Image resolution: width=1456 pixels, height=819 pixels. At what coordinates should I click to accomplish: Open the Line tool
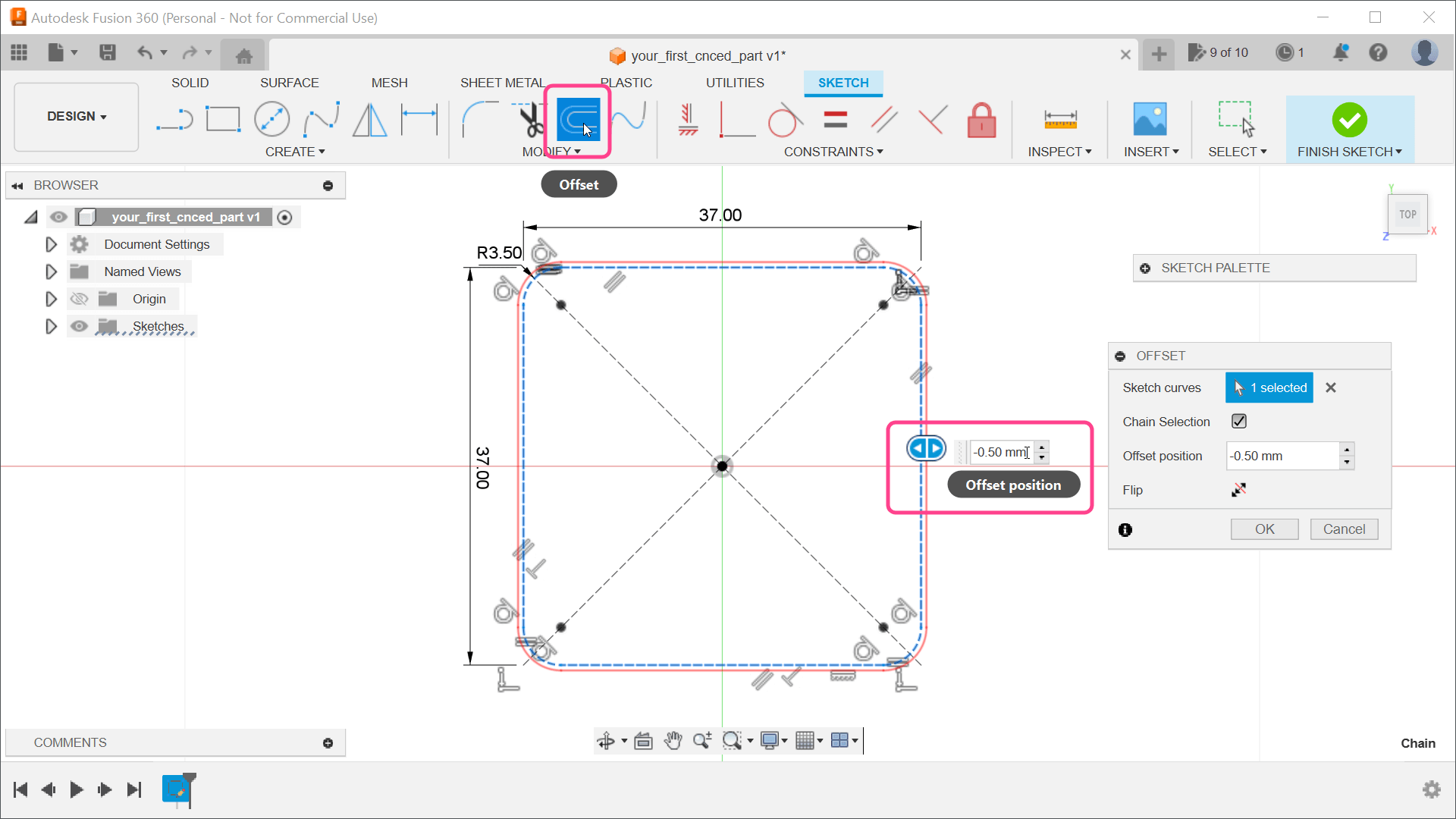175,120
